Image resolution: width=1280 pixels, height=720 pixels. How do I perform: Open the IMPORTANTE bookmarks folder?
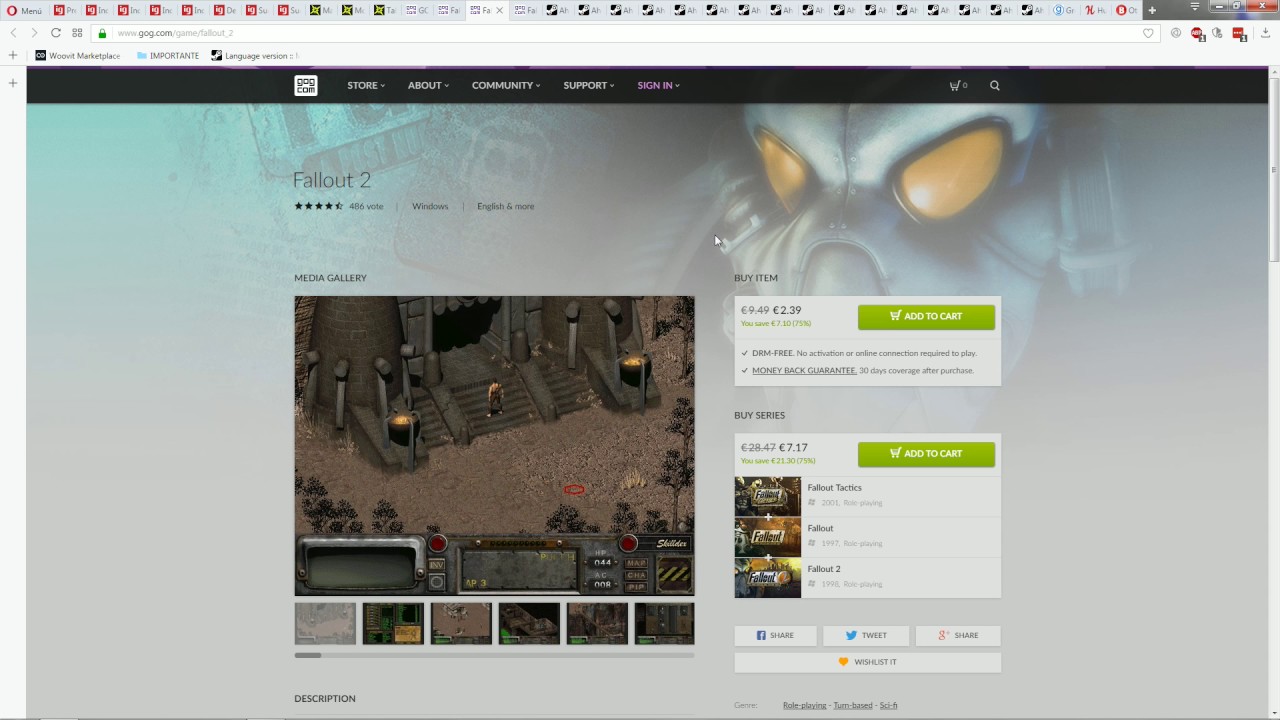[168, 56]
